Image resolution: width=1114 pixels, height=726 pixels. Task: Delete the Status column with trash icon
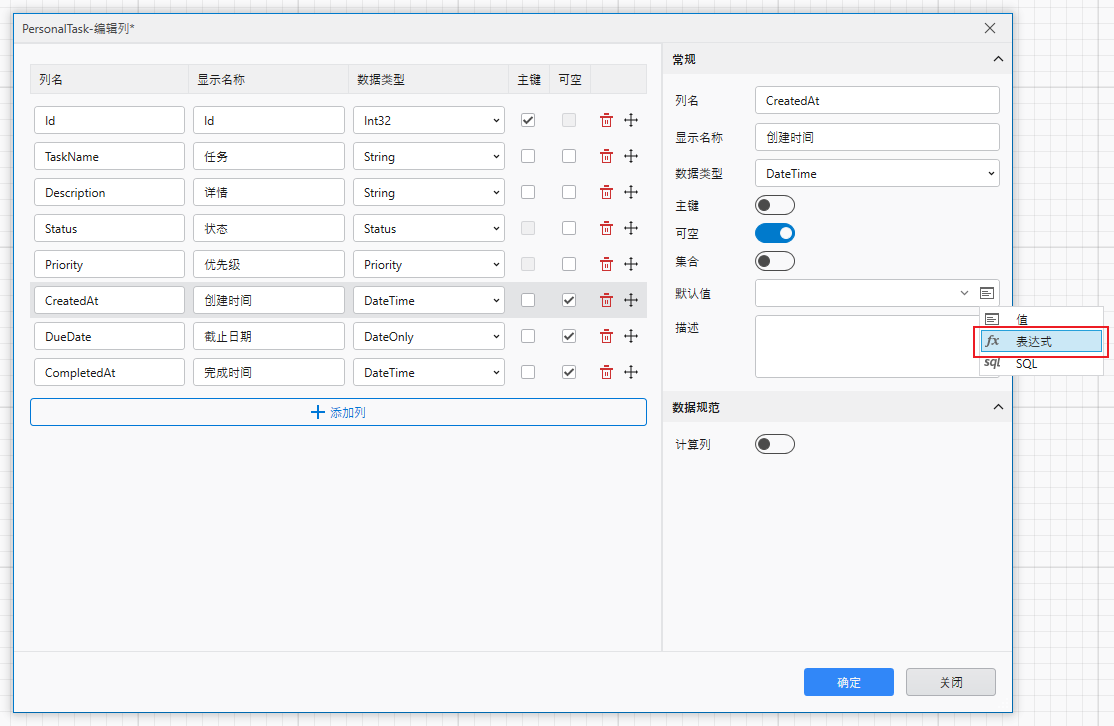coord(606,228)
